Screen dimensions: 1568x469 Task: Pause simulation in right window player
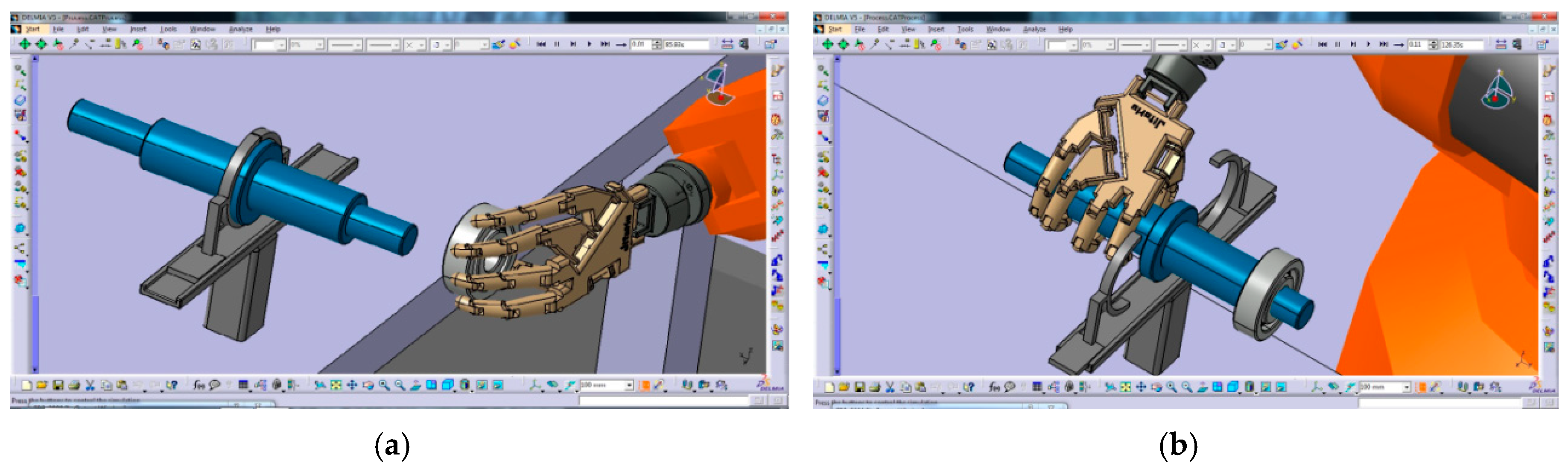(1337, 44)
